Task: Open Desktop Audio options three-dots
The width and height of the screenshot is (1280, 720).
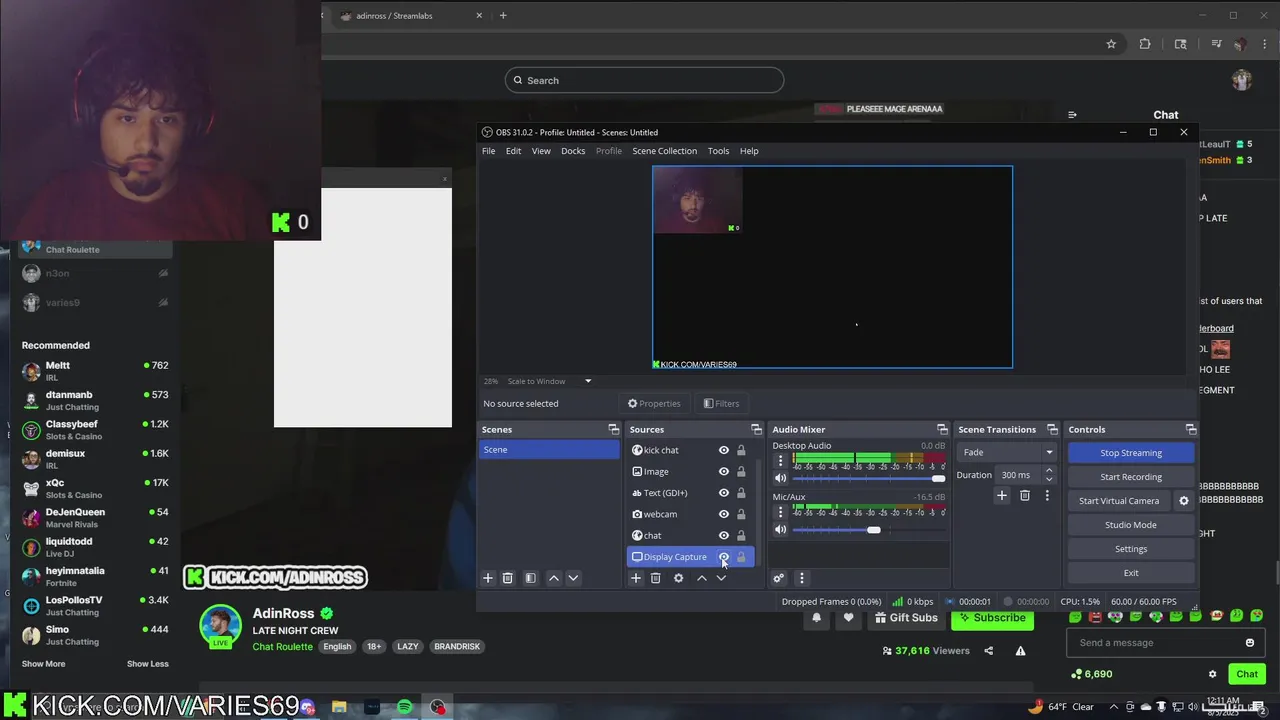Action: coord(780,461)
